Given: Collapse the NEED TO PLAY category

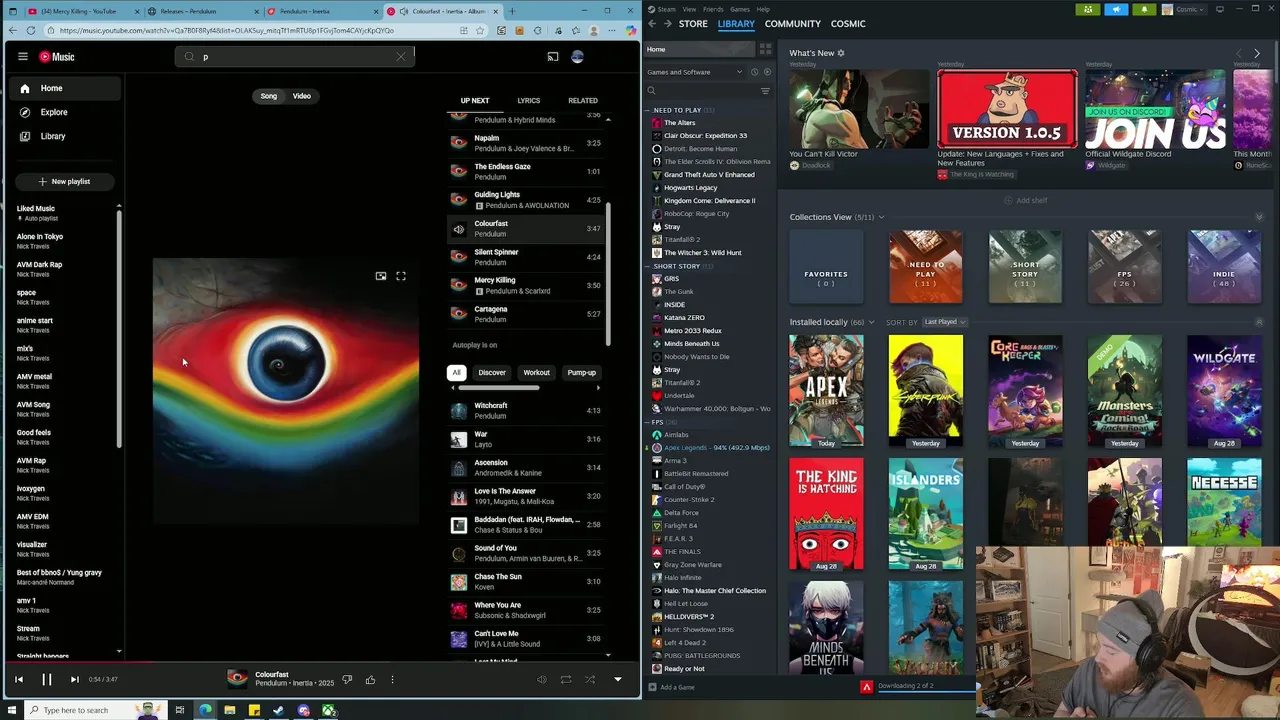Looking at the screenshot, I should click(x=648, y=110).
